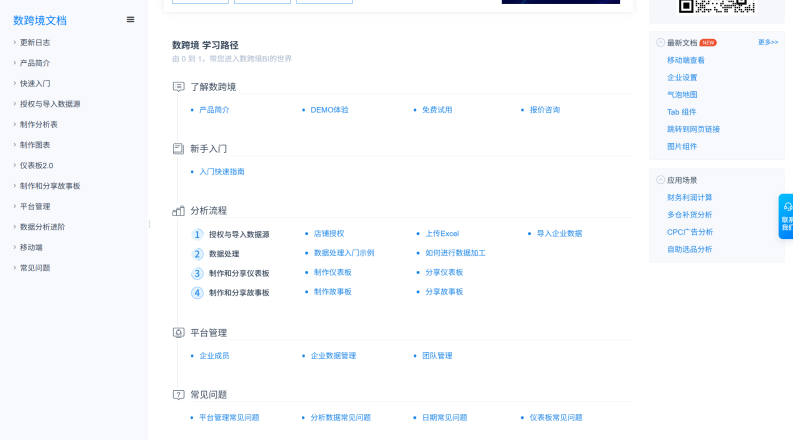Open the 上传Excel link

[x=441, y=233]
